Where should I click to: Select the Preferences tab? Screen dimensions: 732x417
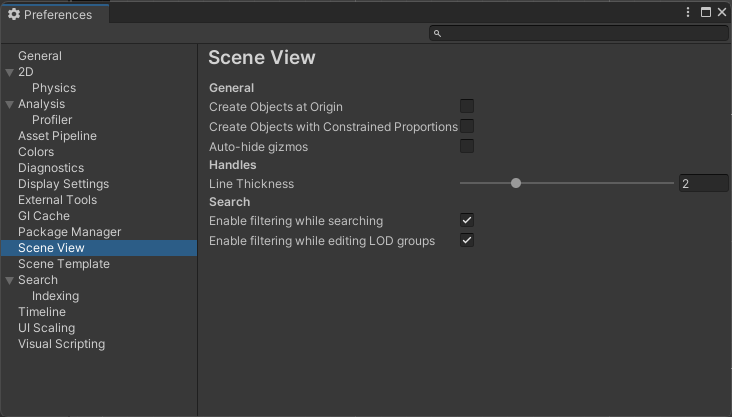(50, 15)
